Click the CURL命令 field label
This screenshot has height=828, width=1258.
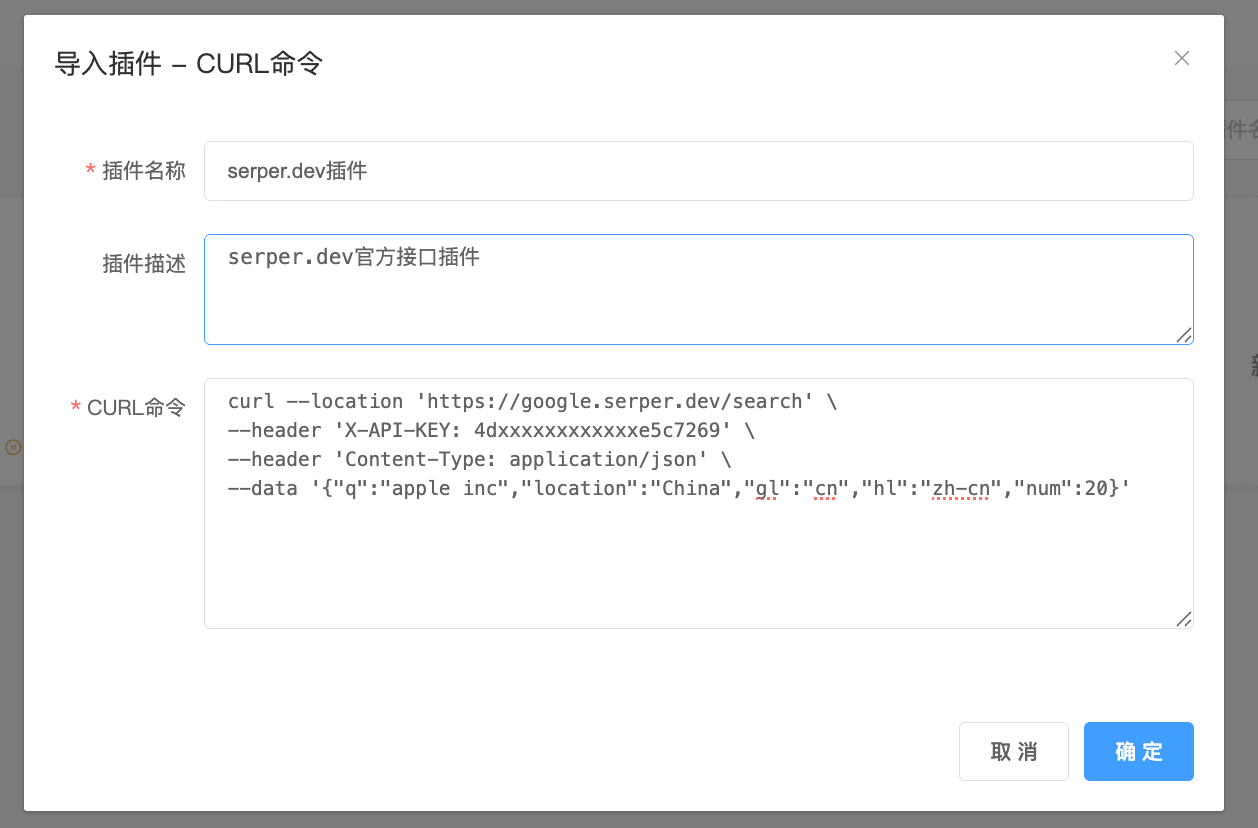136,408
